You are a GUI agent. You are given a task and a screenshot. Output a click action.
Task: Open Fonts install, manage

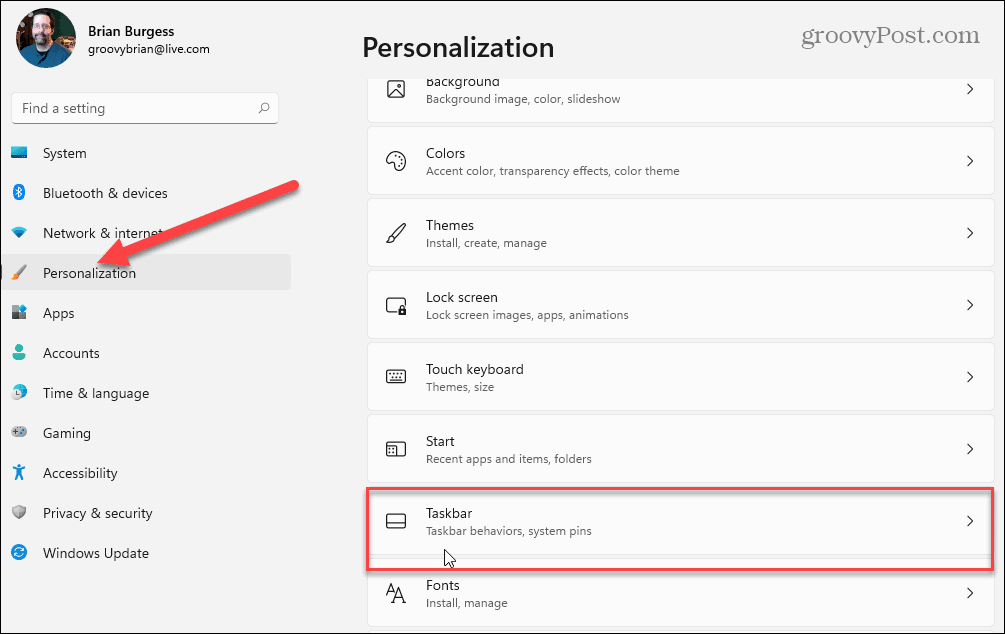pyautogui.click(x=681, y=593)
